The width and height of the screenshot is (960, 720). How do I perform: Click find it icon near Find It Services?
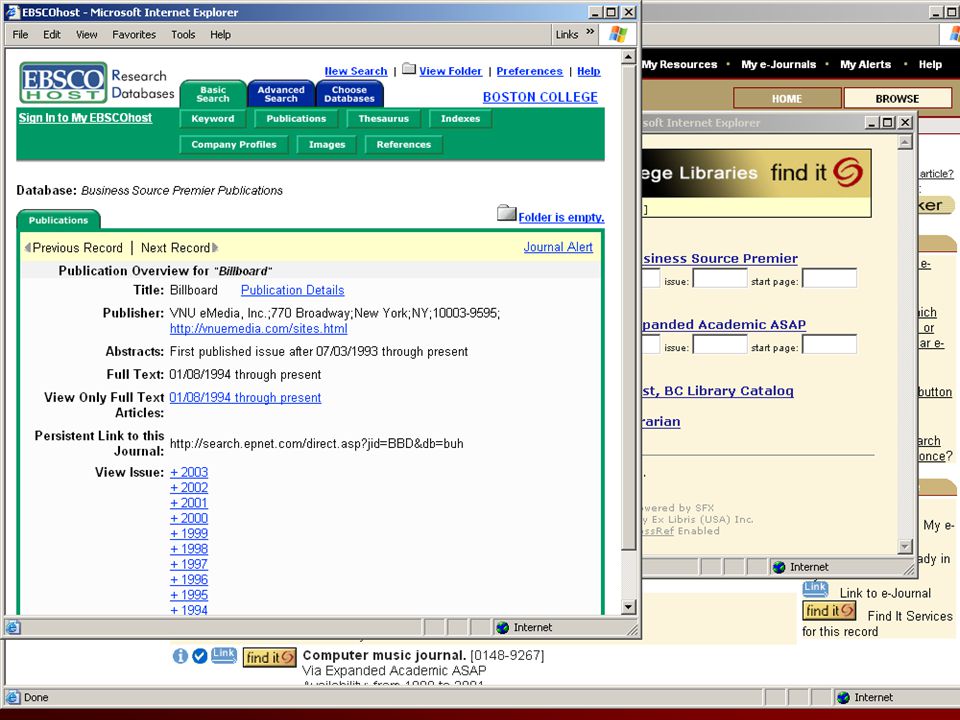pos(829,611)
